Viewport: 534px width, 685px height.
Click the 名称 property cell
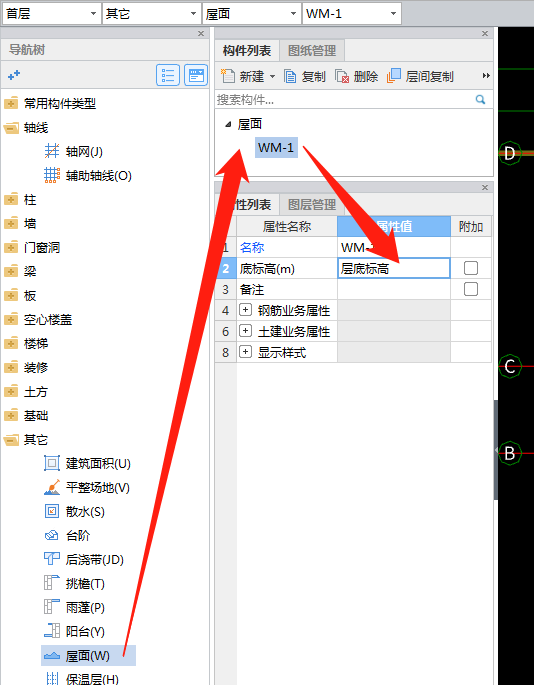pos(287,247)
